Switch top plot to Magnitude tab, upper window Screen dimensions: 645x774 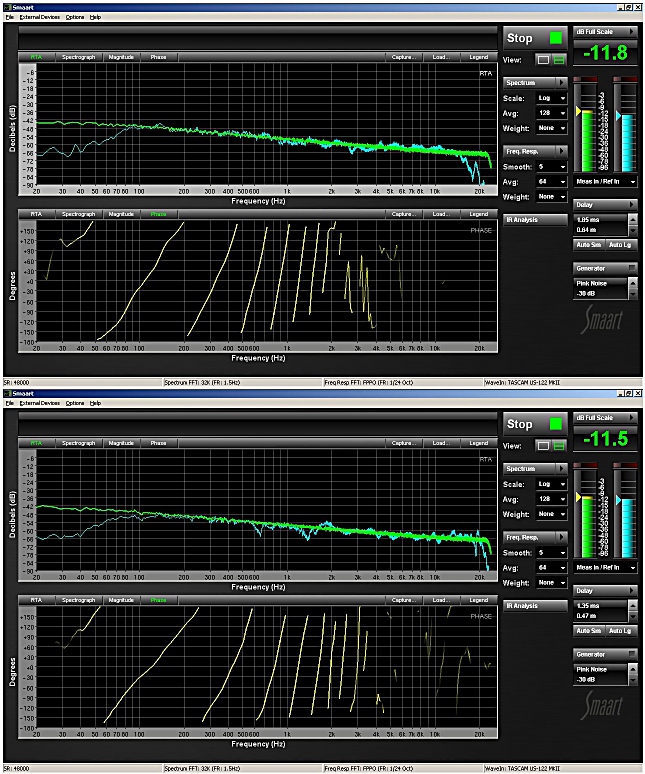coord(121,57)
